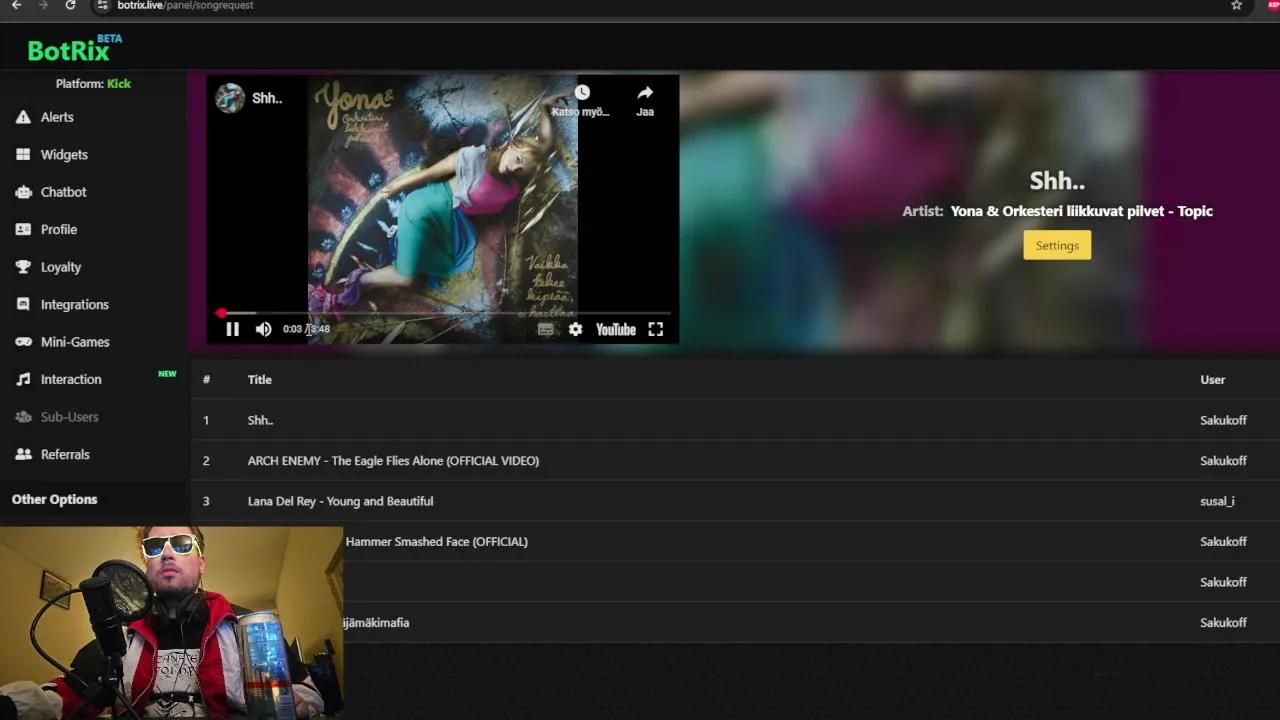This screenshot has width=1280, height=720.
Task: Select ARCH ENEMY - The Eagle Flies Alone row
Action: tap(735, 461)
